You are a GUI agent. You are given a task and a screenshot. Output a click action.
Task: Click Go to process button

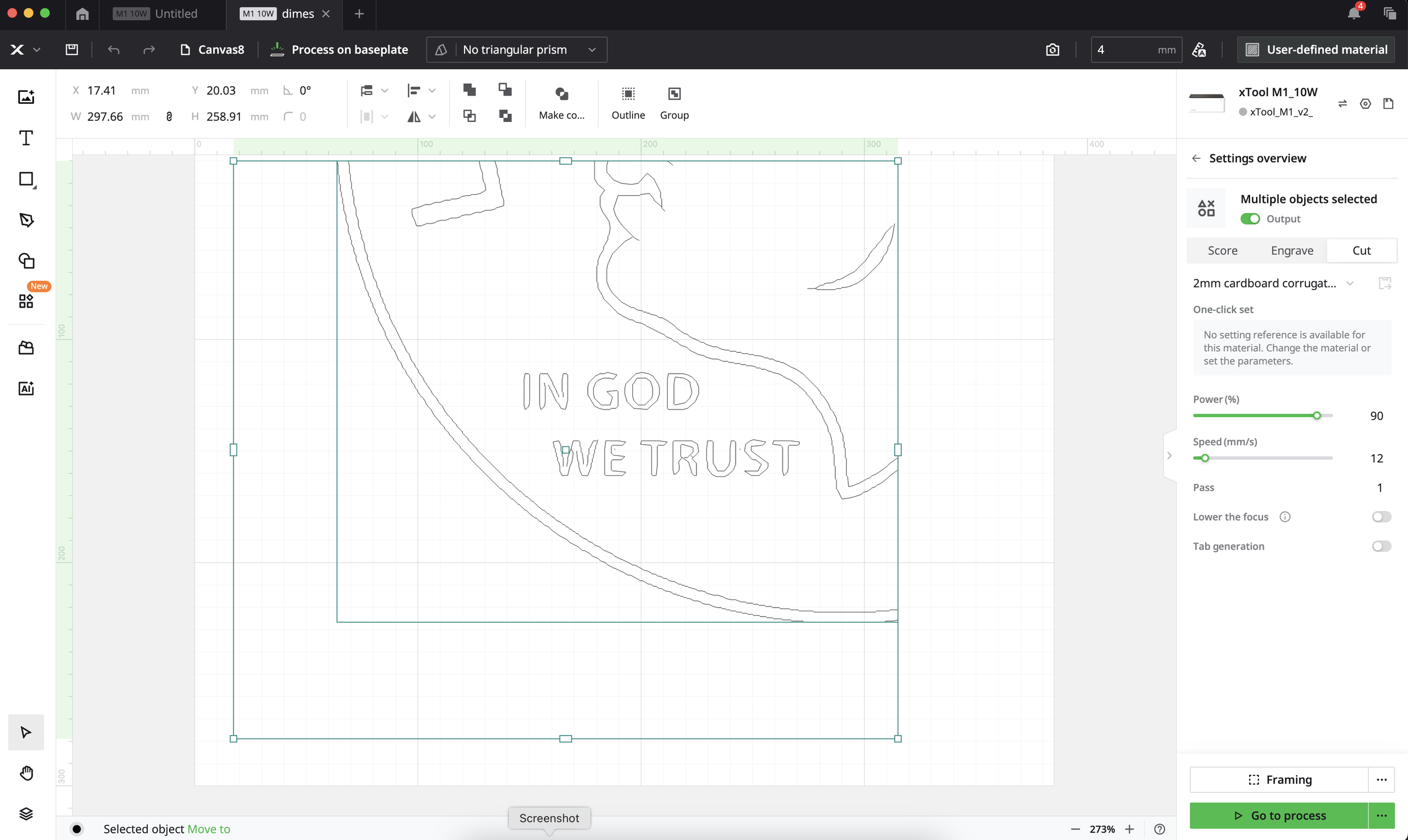(x=1279, y=815)
